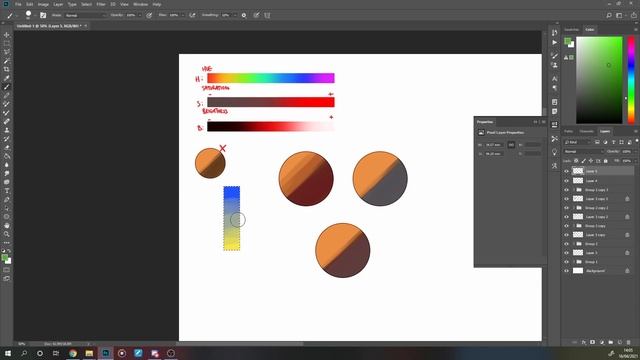Add layer style with fx icon
The width and height of the screenshot is (640, 360).
point(584,342)
